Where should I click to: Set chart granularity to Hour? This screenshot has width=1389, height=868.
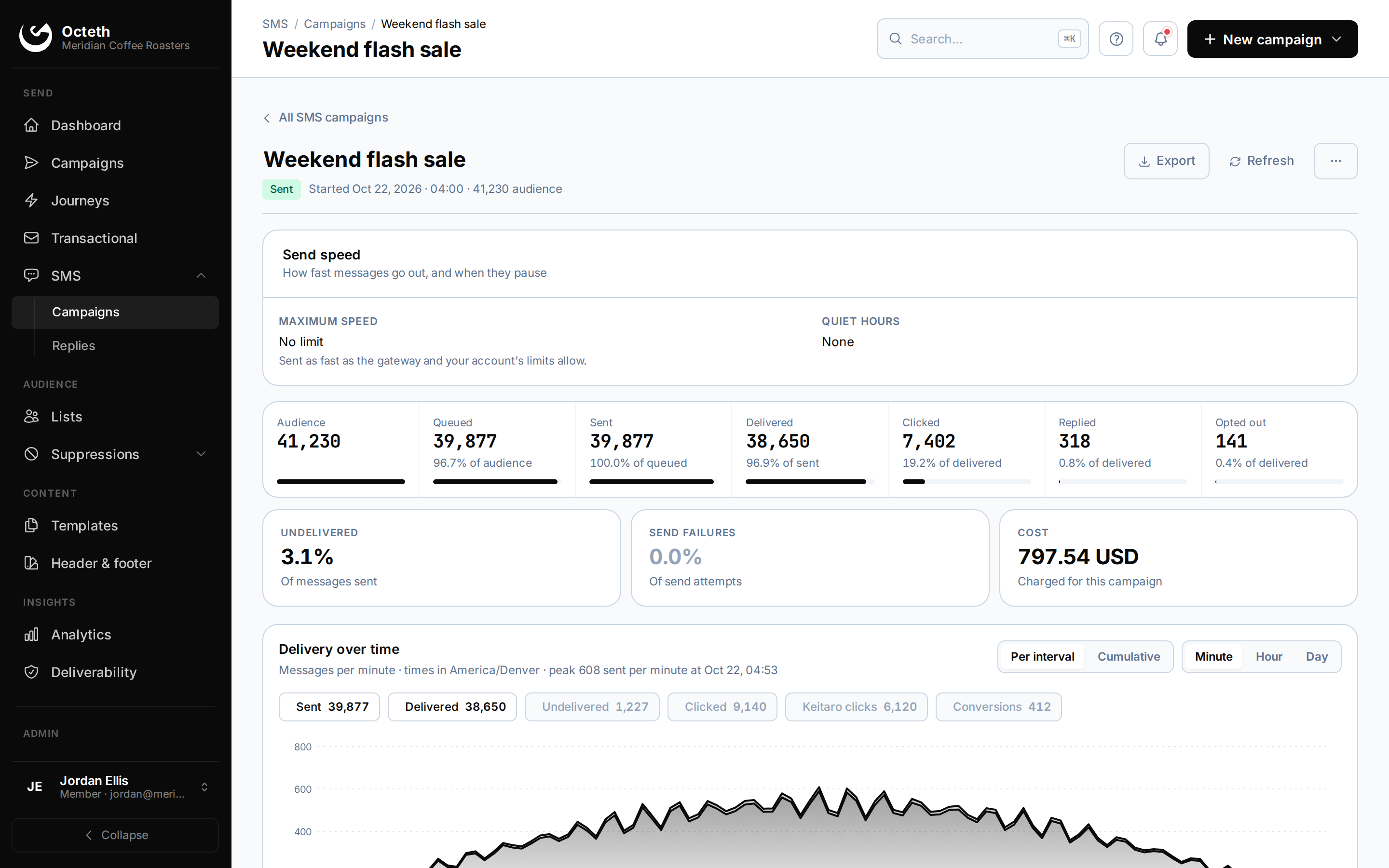click(x=1268, y=656)
